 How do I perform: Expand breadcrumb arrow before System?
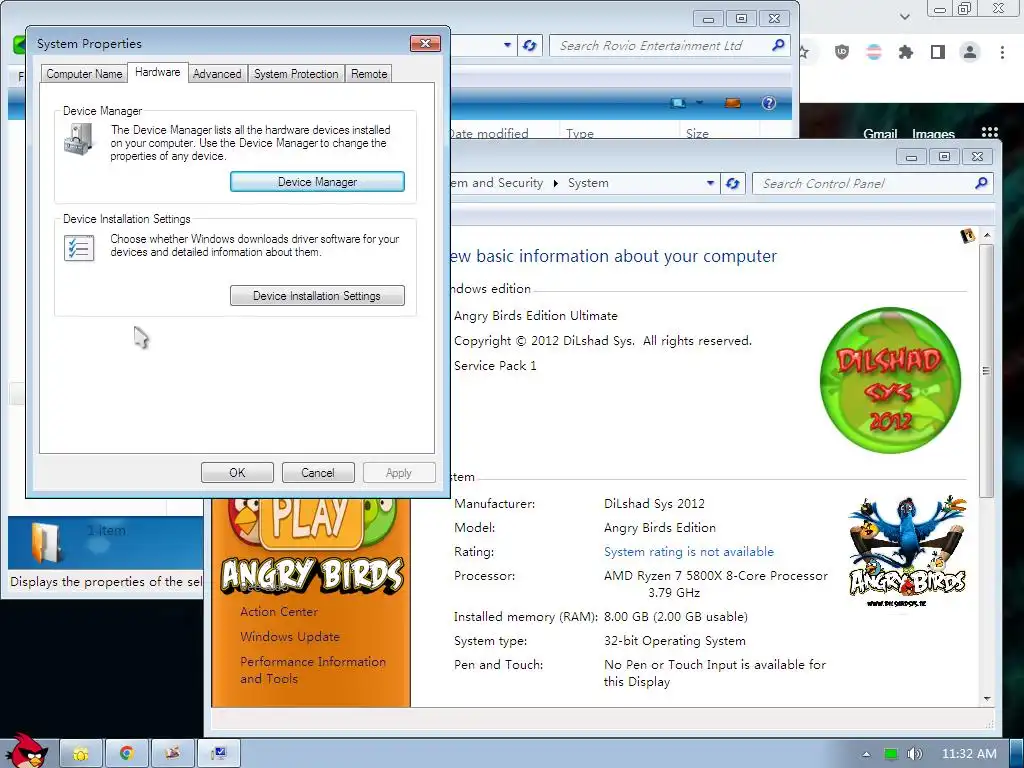(x=556, y=184)
